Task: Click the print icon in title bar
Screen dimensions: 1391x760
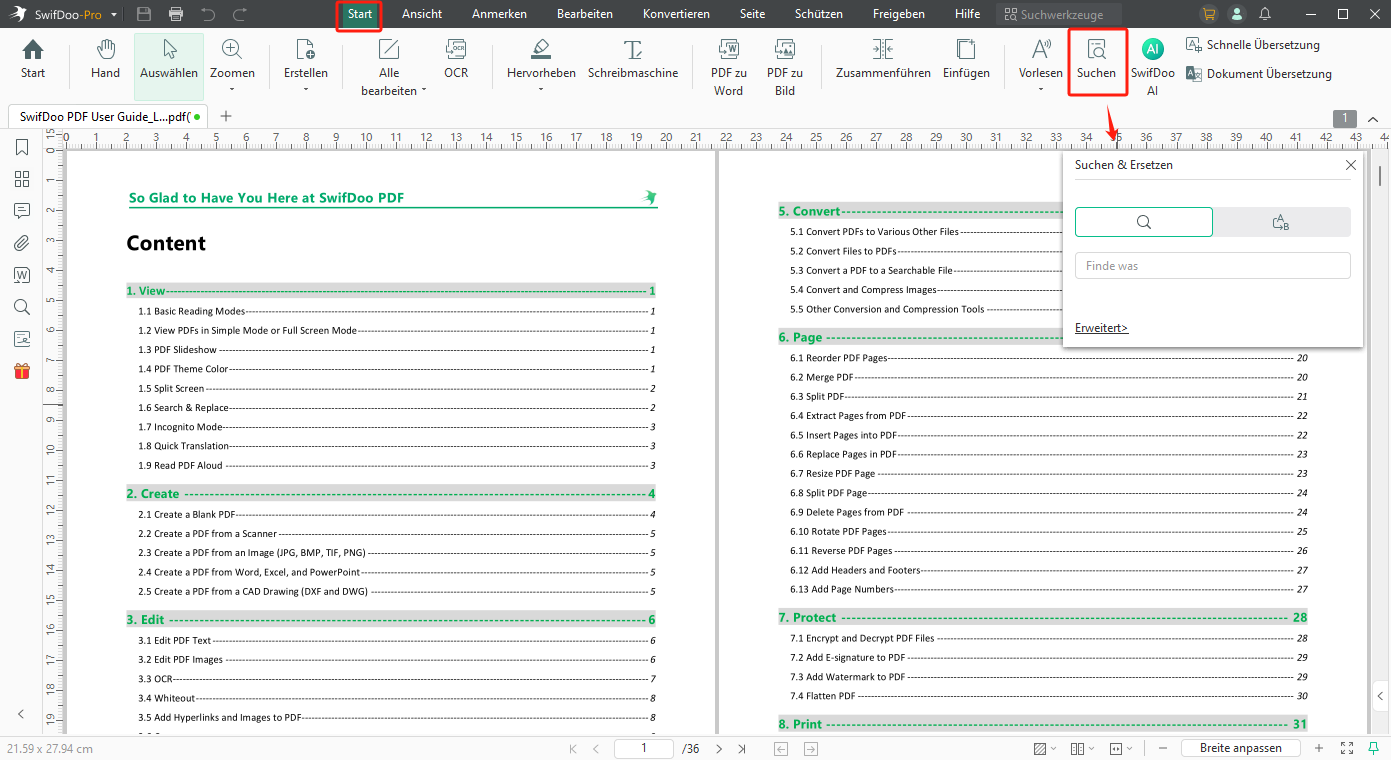Action: pyautogui.click(x=176, y=14)
